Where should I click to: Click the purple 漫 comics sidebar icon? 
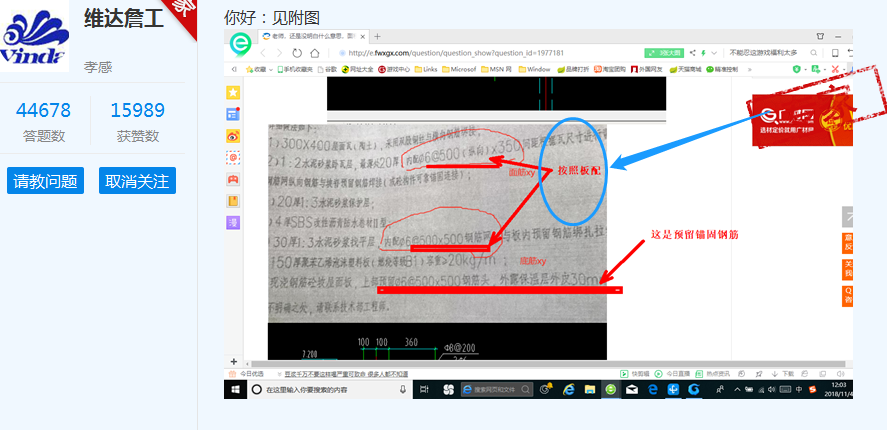tap(233, 222)
